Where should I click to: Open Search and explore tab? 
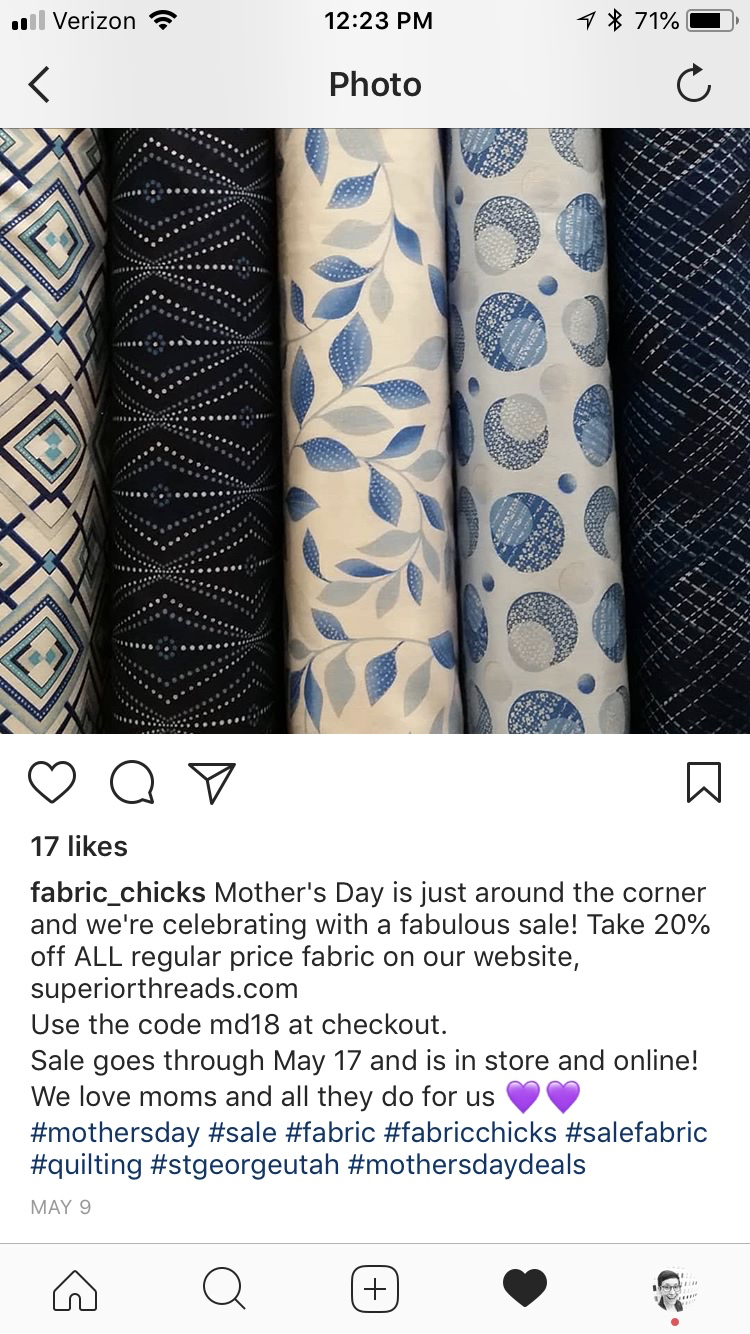tap(224, 1289)
